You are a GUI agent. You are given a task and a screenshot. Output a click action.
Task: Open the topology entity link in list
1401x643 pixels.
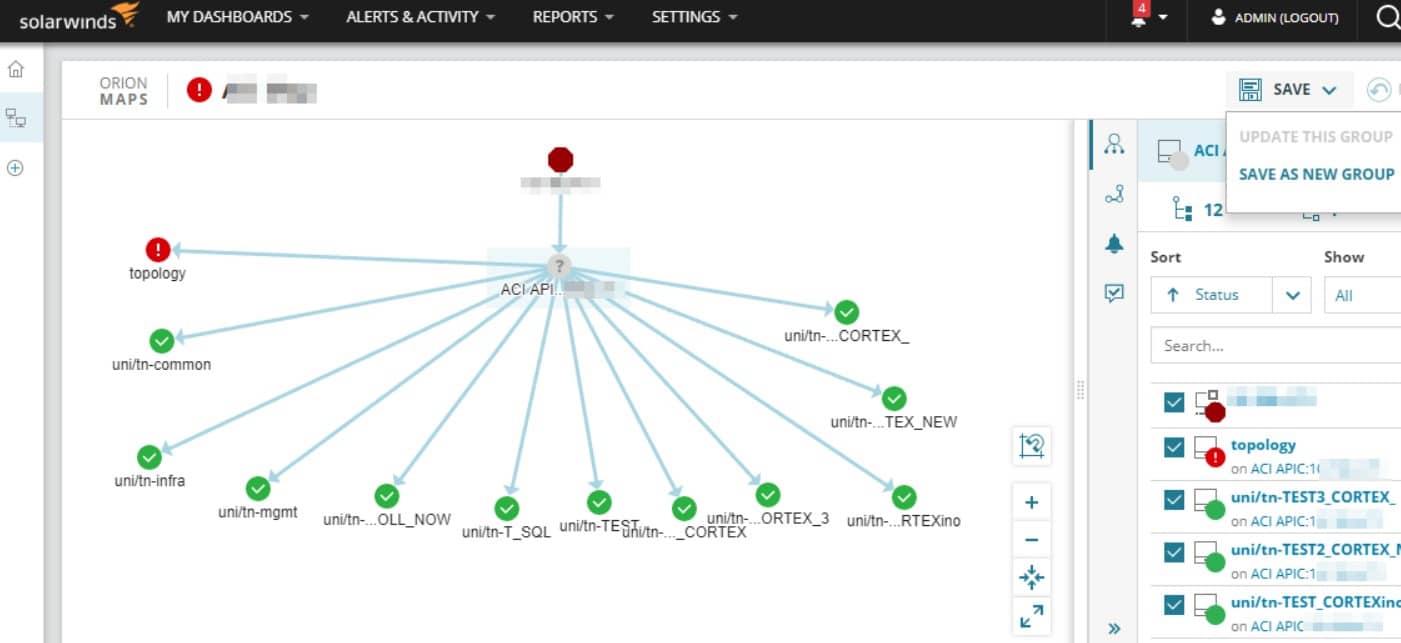[1263, 445]
